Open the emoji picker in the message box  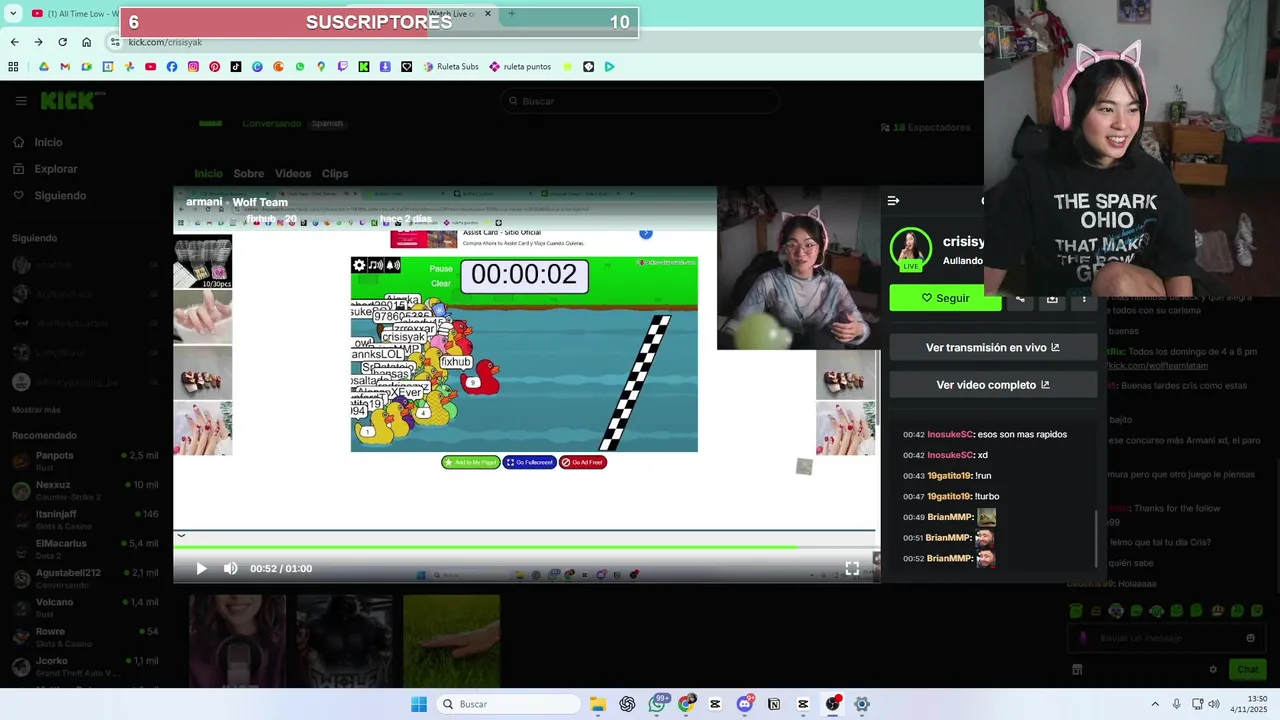[1250, 638]
